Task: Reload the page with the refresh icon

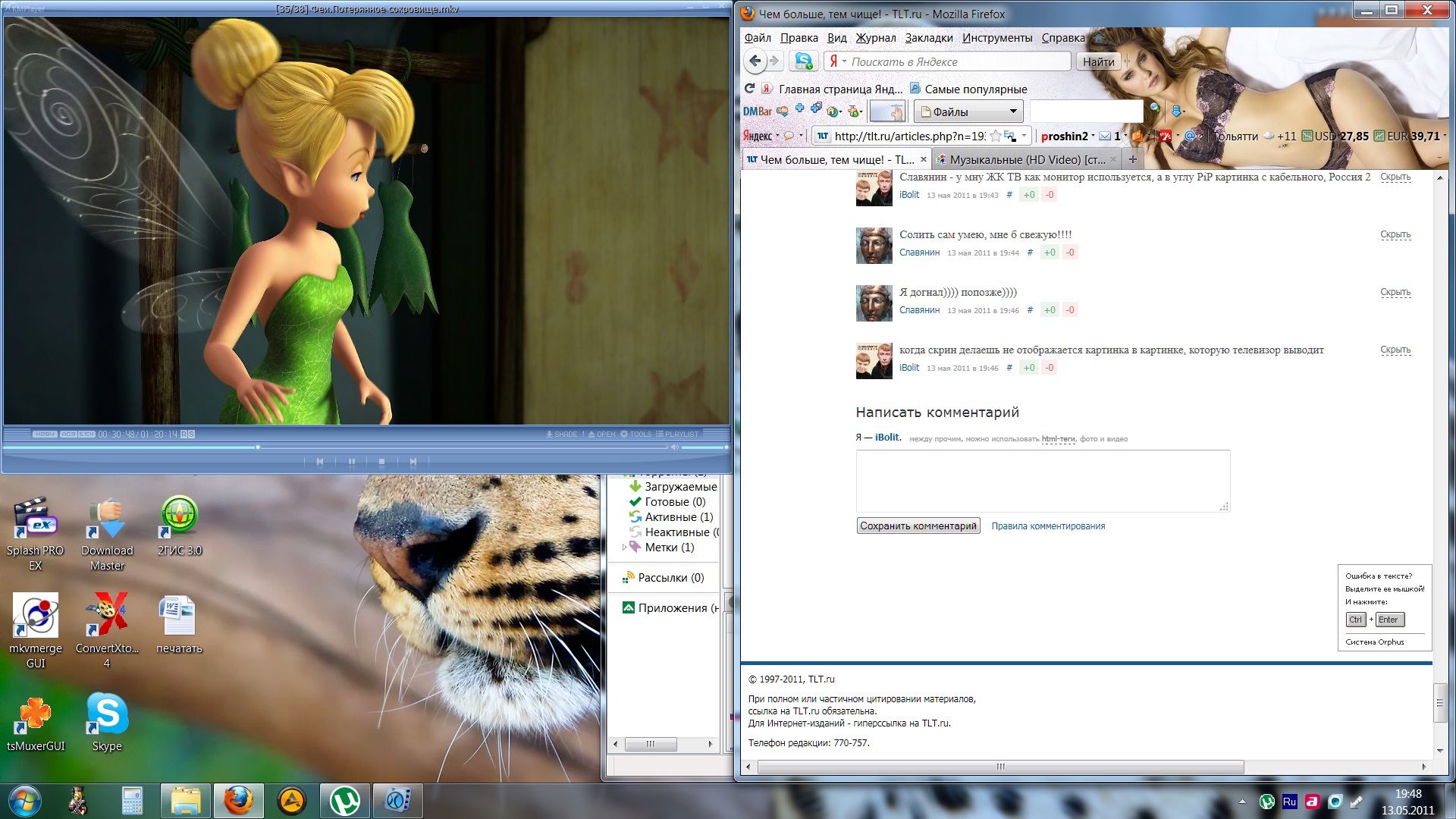Action: pyautogui.click(x=749, y=89)
